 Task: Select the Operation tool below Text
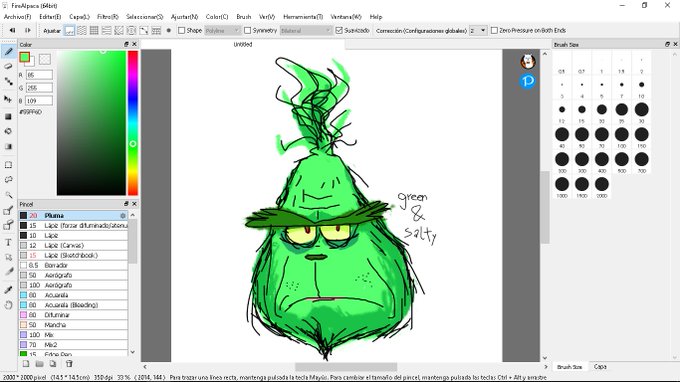click(8, 257)
